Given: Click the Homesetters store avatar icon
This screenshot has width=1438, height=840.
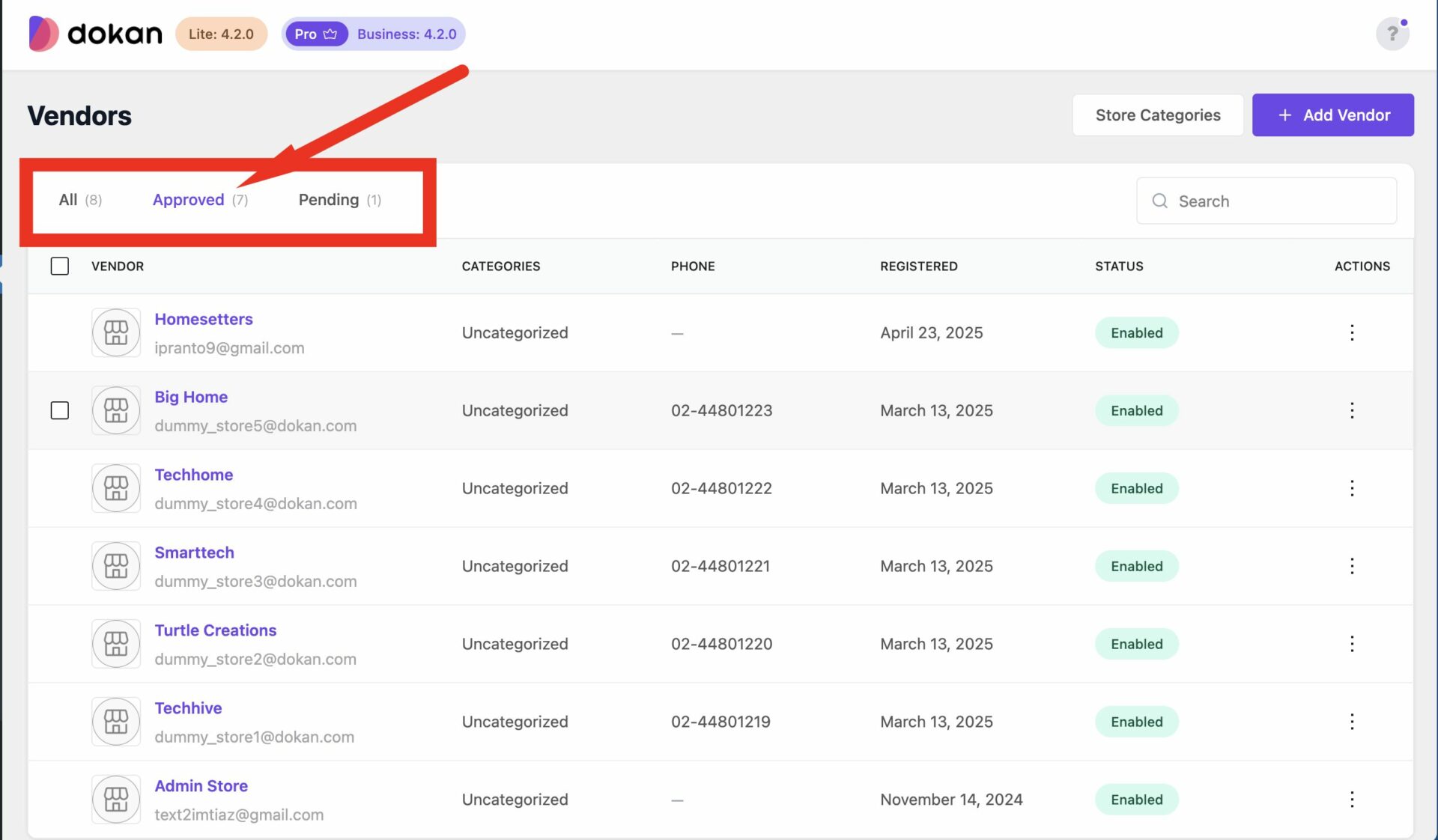Looking at the screenshot, I should click(116, 332).
